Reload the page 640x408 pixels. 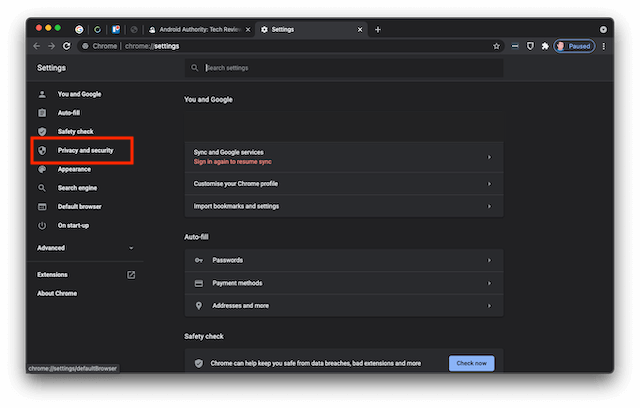coord(67,46)
